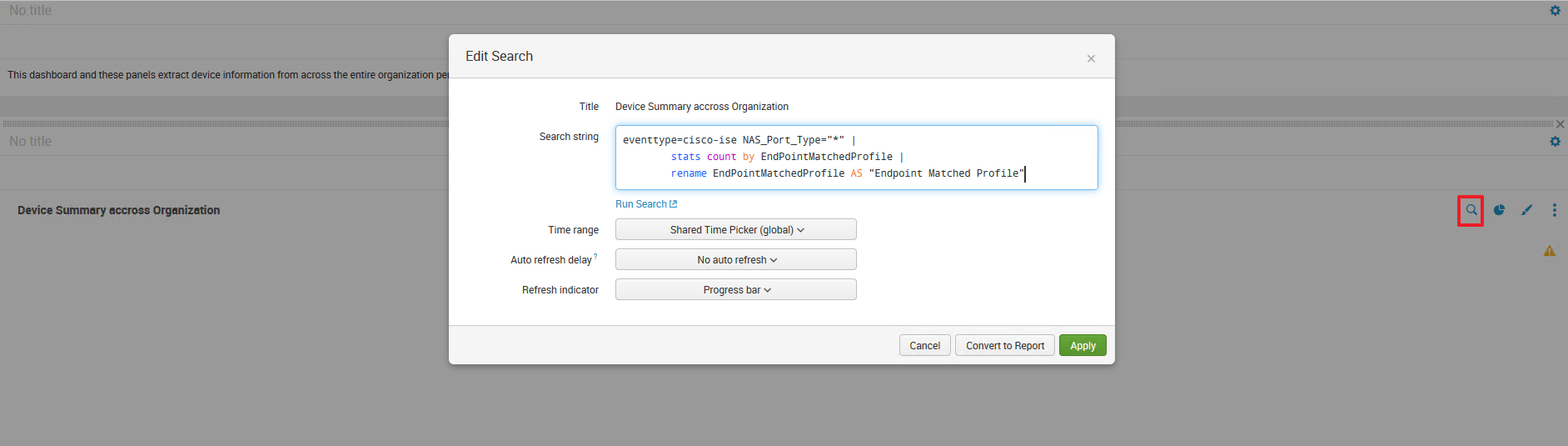
Task: Click the Auto refresh delay label
Action: point(551,260)
